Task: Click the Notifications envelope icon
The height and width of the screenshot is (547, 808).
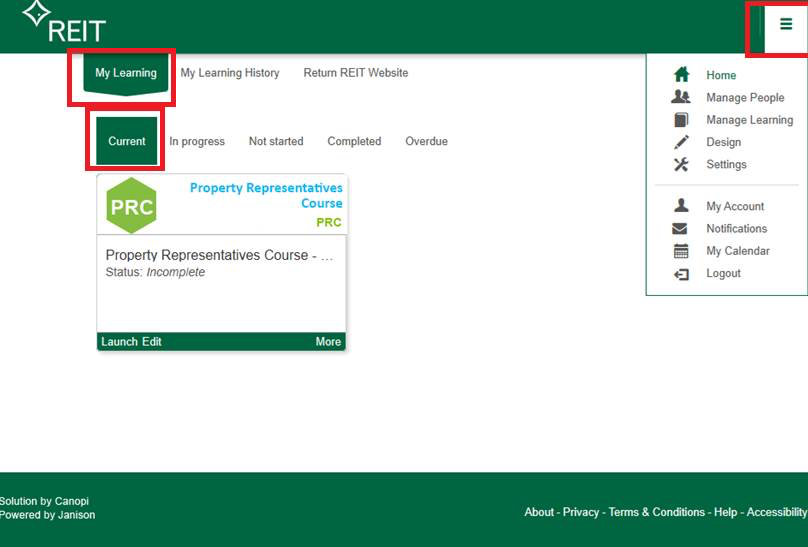Action: click(x=680, y=228)
